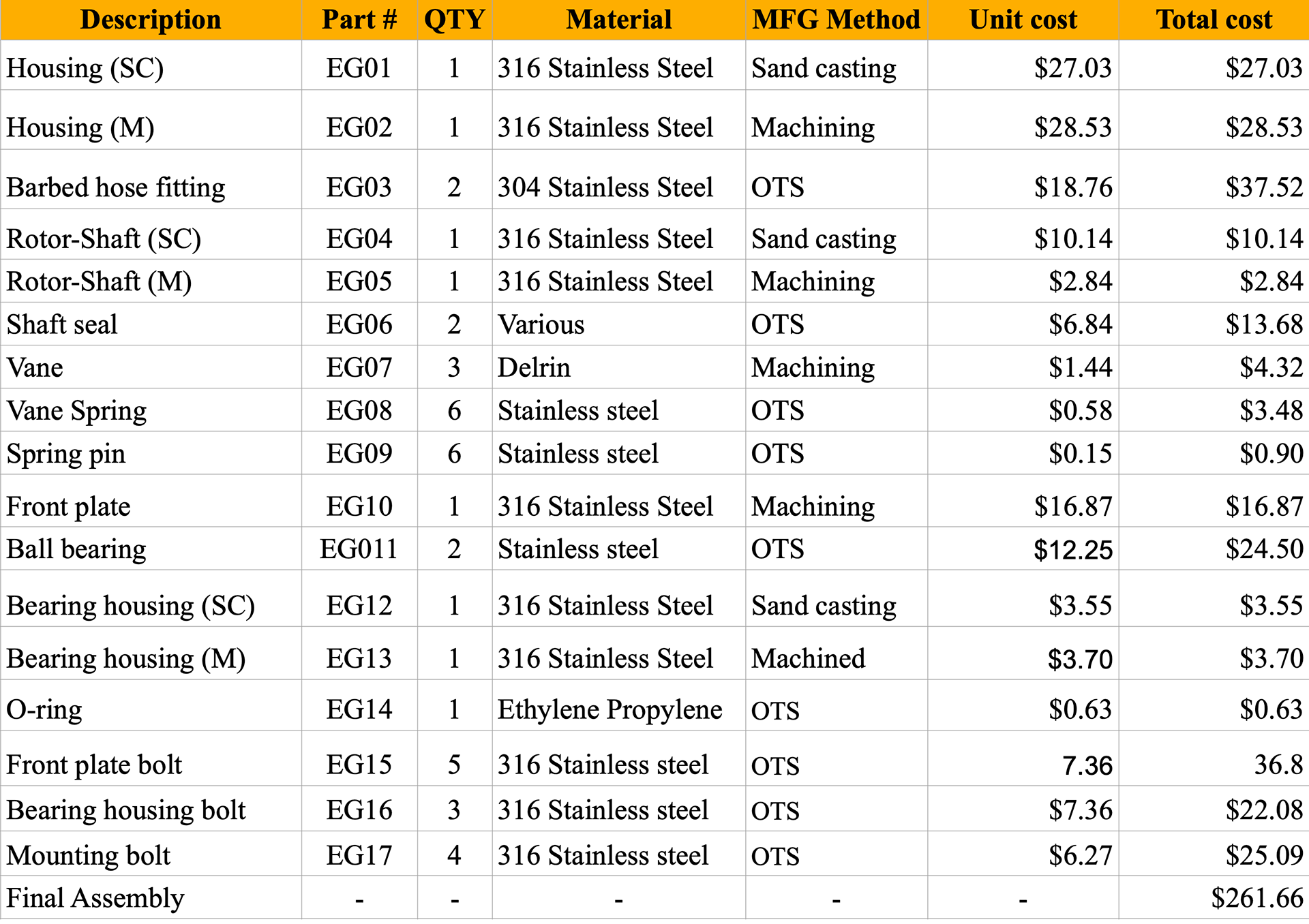Select the Part # column header
The image size is (1309, 924).
coord(359,20)
